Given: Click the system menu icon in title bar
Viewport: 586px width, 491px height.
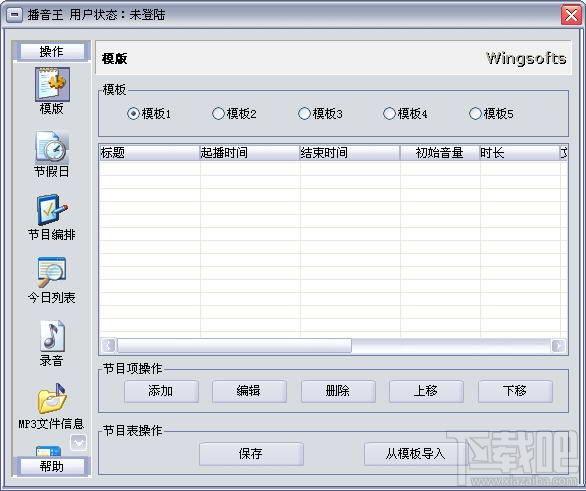Looking at the screenshot, I should click(x=14, y=15).
